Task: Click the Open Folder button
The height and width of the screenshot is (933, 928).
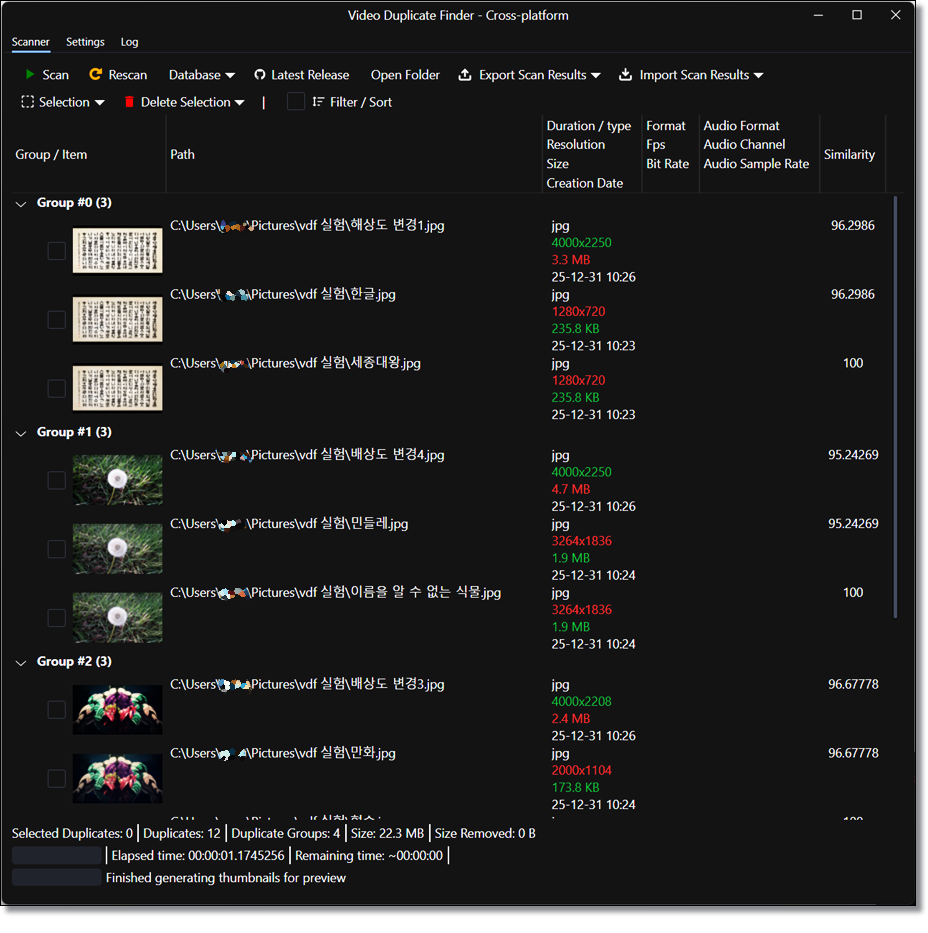Action: 404,74
